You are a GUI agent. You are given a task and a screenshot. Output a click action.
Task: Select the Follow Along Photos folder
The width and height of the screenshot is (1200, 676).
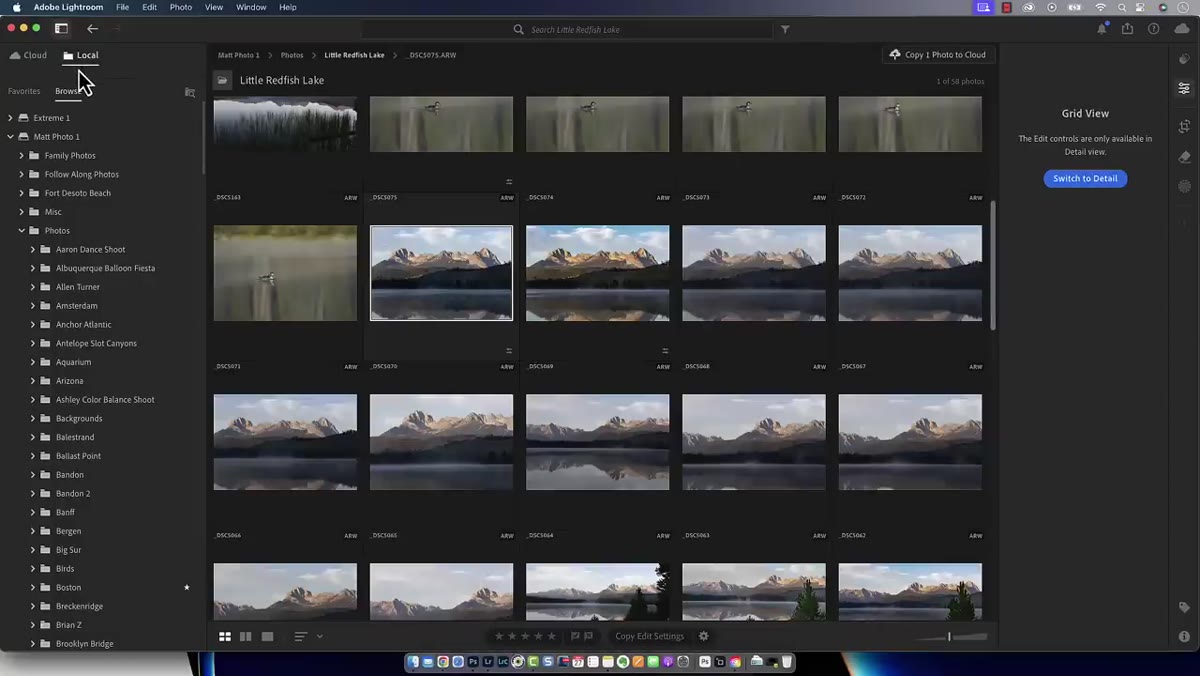(x=81, y=174)
